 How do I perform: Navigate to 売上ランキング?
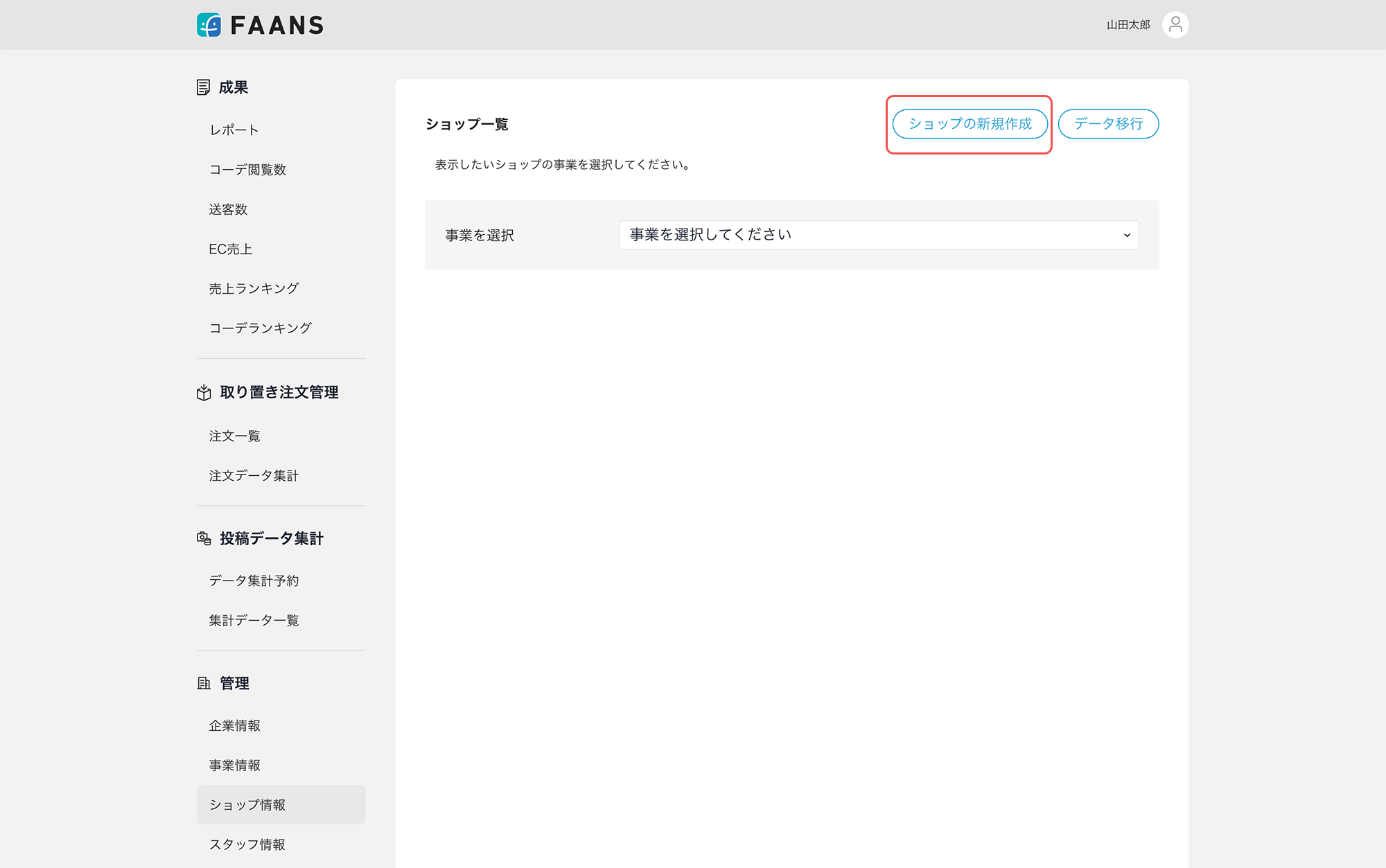[x=254, y=288]
